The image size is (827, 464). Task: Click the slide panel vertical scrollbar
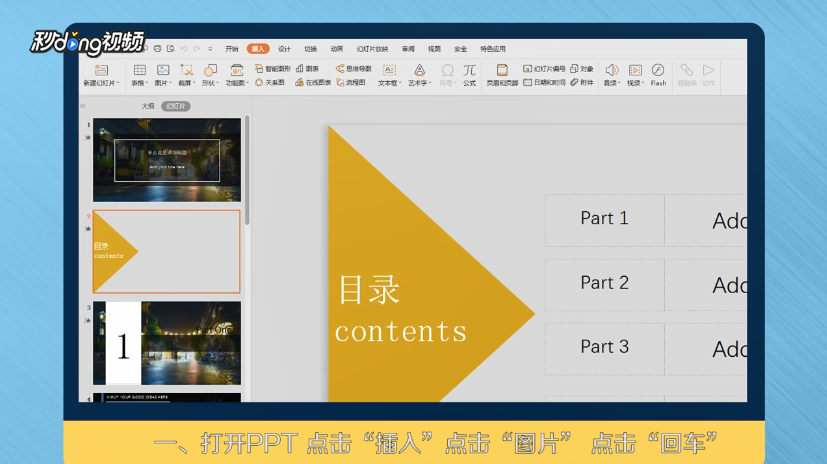(247, 170)
